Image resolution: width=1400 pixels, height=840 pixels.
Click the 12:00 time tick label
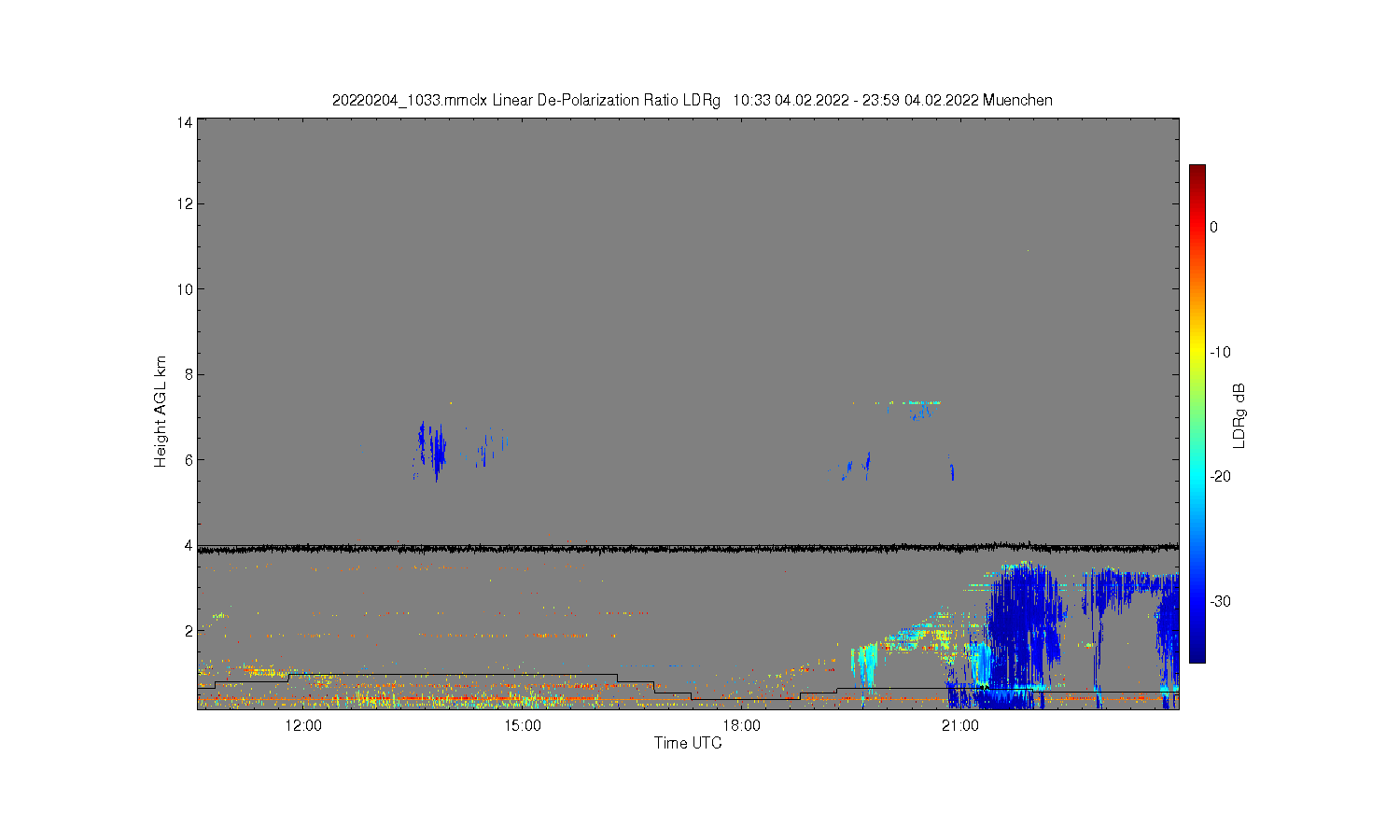coord(303,726)
